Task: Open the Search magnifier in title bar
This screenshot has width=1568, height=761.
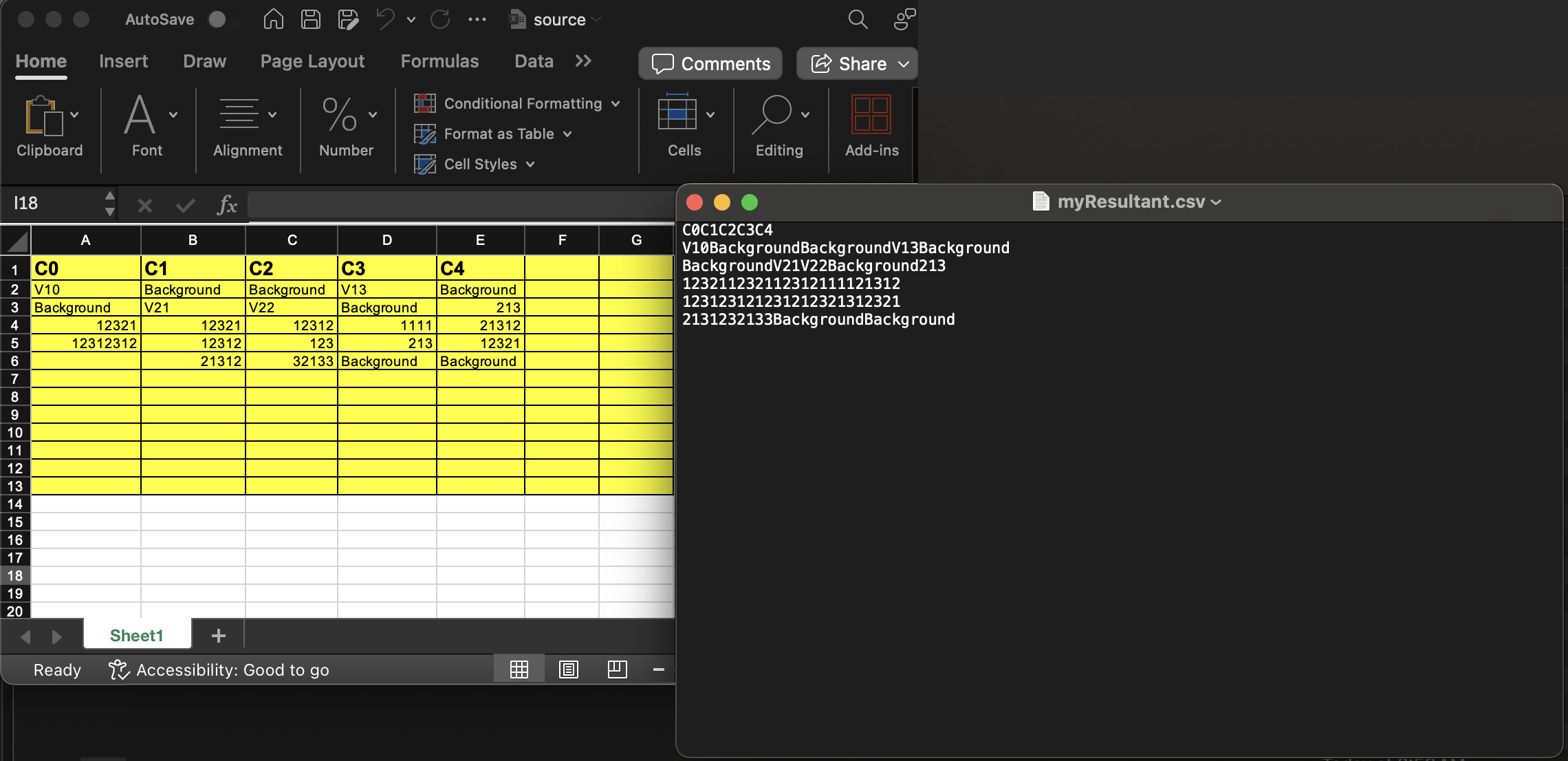Action: (x=858, y=19)
